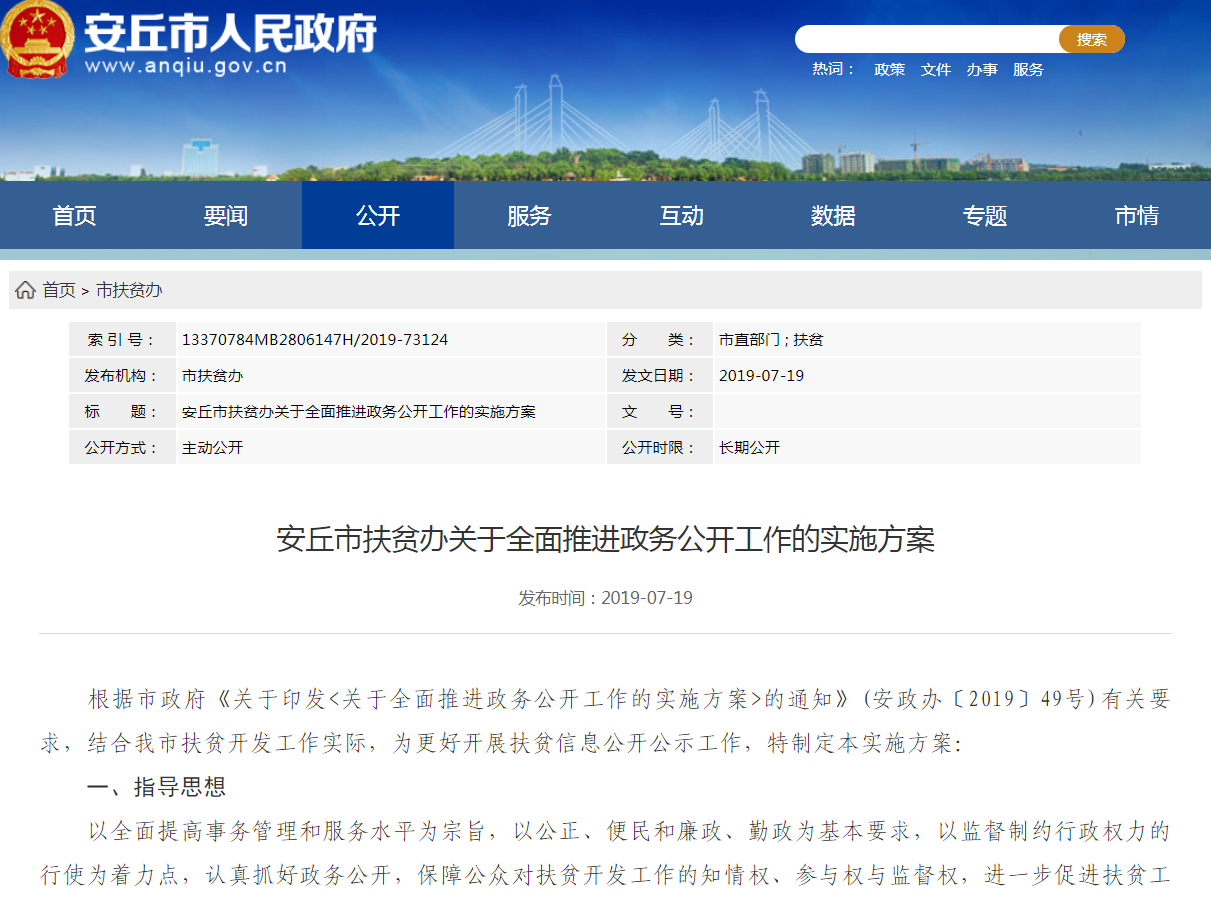Click the 发布时间：2019-07-19 line
The height and width of the screenshot is (901, 1211).
605,598
